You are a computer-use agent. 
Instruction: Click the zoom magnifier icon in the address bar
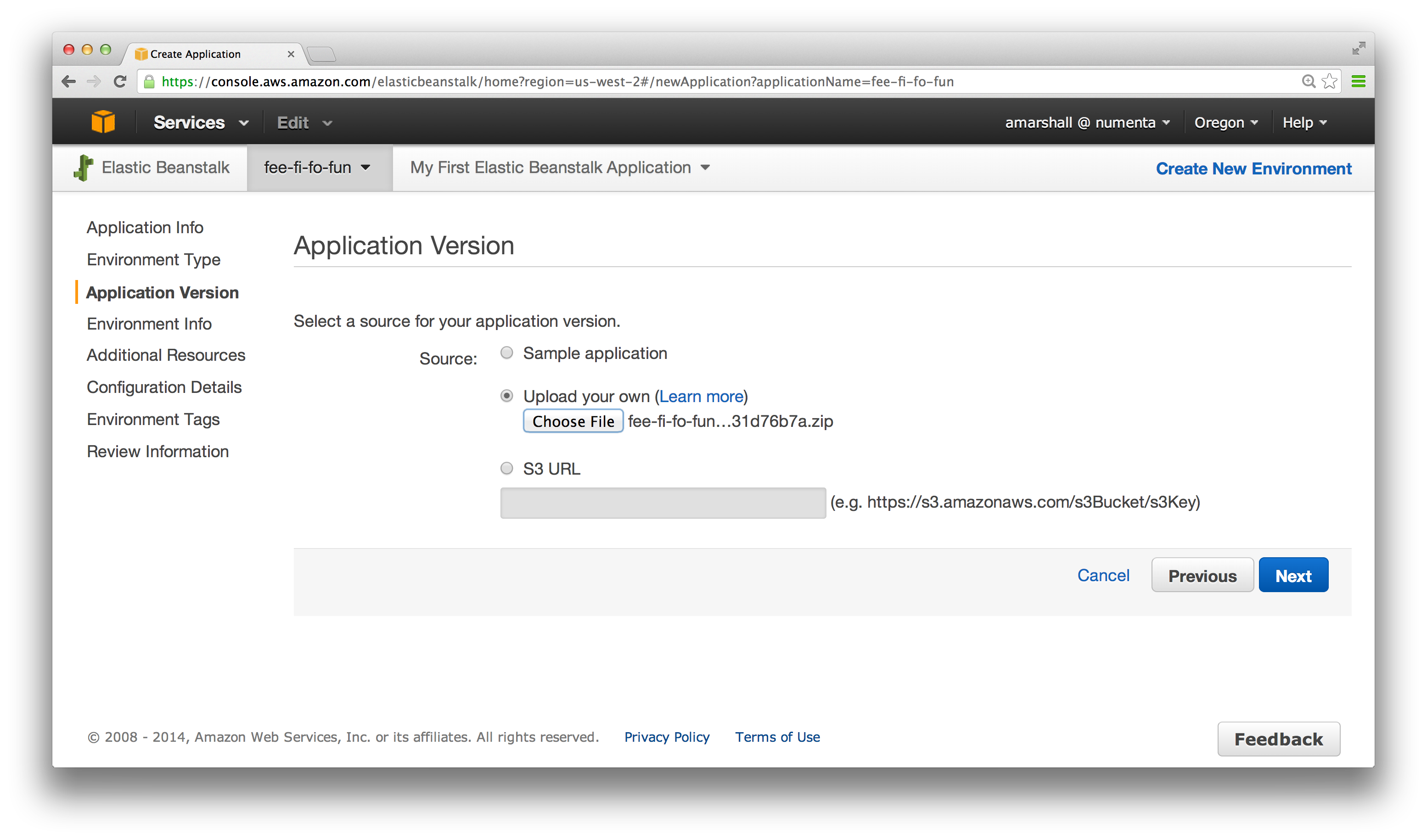[1308, 82]
